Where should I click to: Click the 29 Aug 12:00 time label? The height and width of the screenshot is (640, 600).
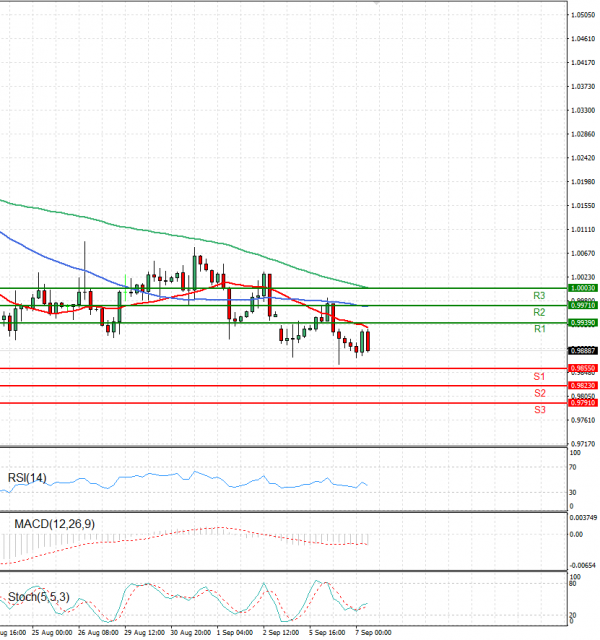pyautogui.click(x=144, y=633)
